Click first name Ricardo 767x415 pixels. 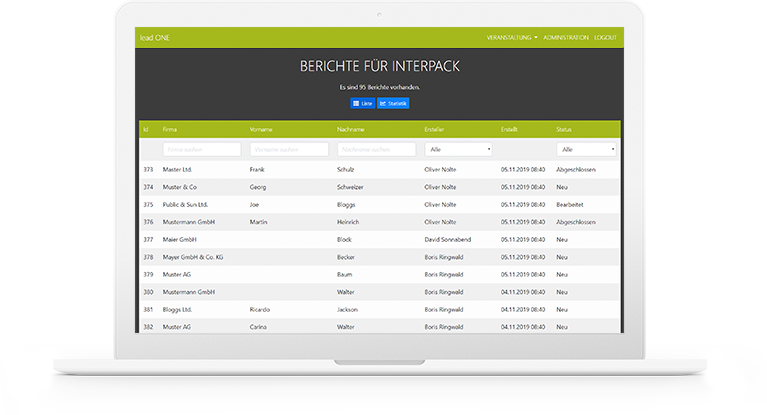pyautogui.click(x=260, y=310)
